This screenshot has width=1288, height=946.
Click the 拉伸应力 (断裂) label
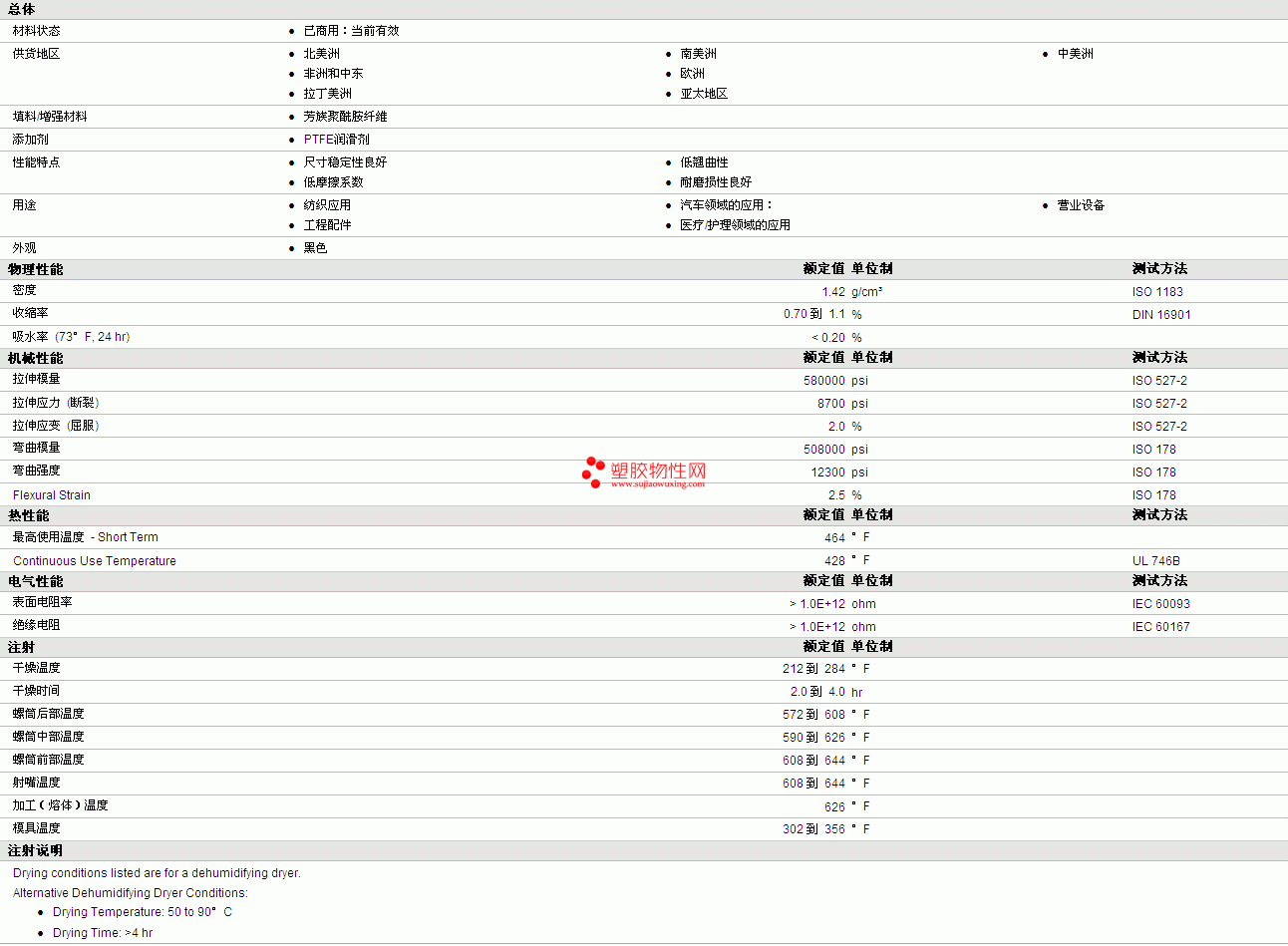click(x=56, y=403)
